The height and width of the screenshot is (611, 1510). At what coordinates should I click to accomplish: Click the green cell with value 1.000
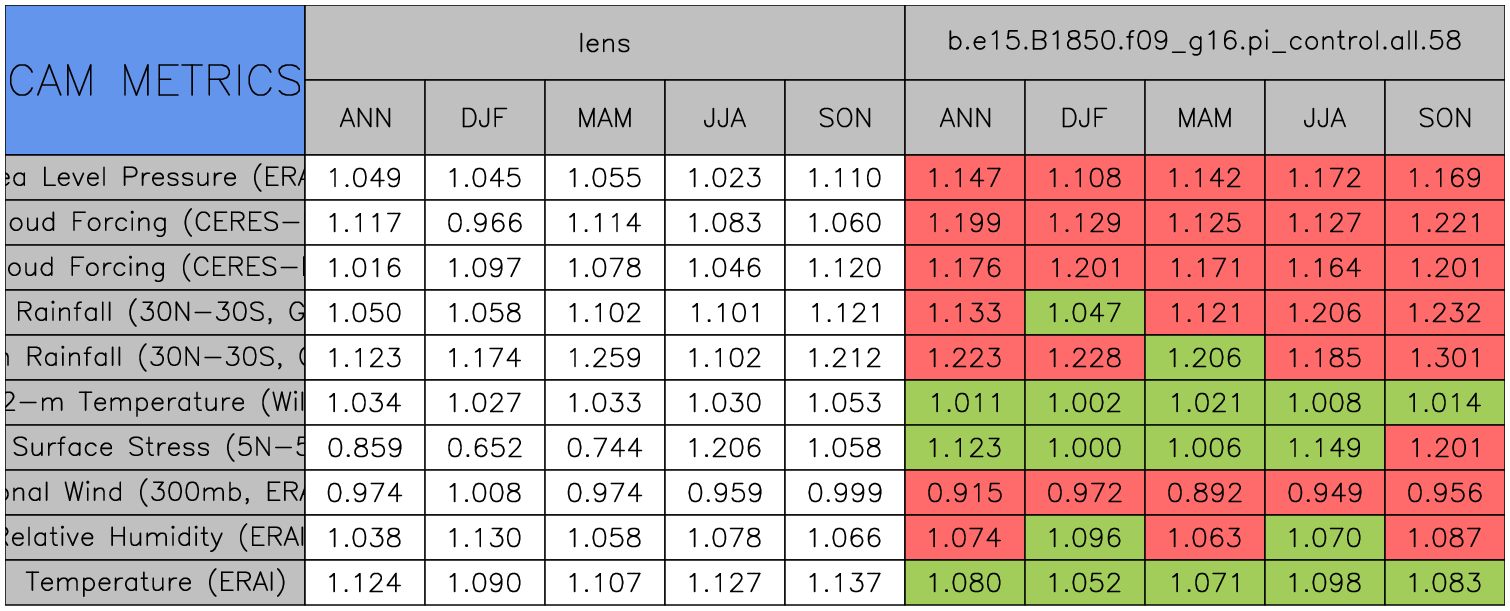tap(1084, 448)
